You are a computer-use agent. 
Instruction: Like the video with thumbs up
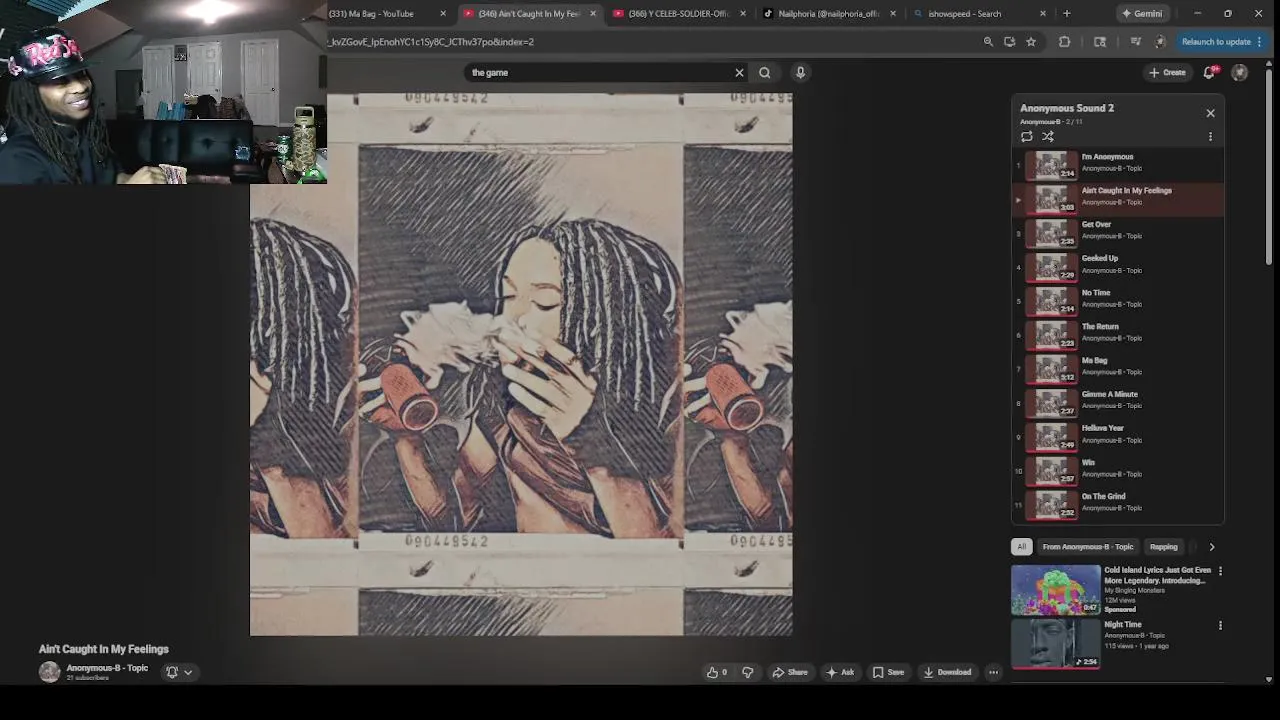pyautogui.click(x=717, y=672)
